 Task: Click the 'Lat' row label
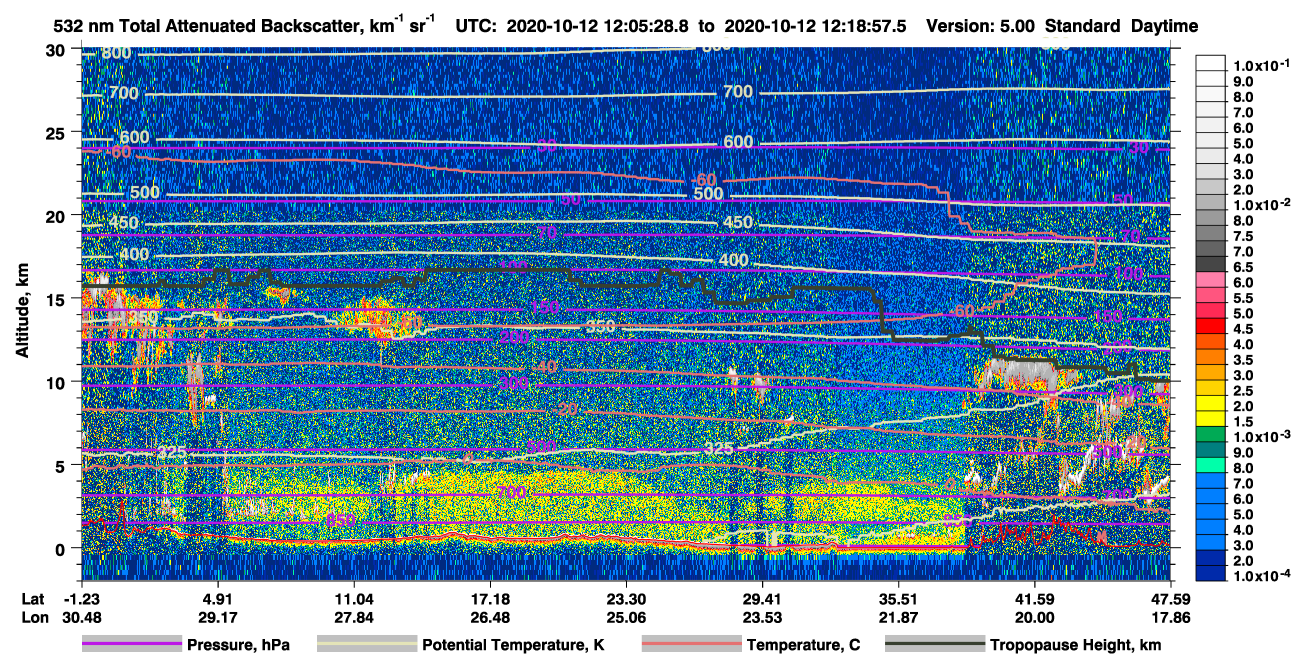32,599
